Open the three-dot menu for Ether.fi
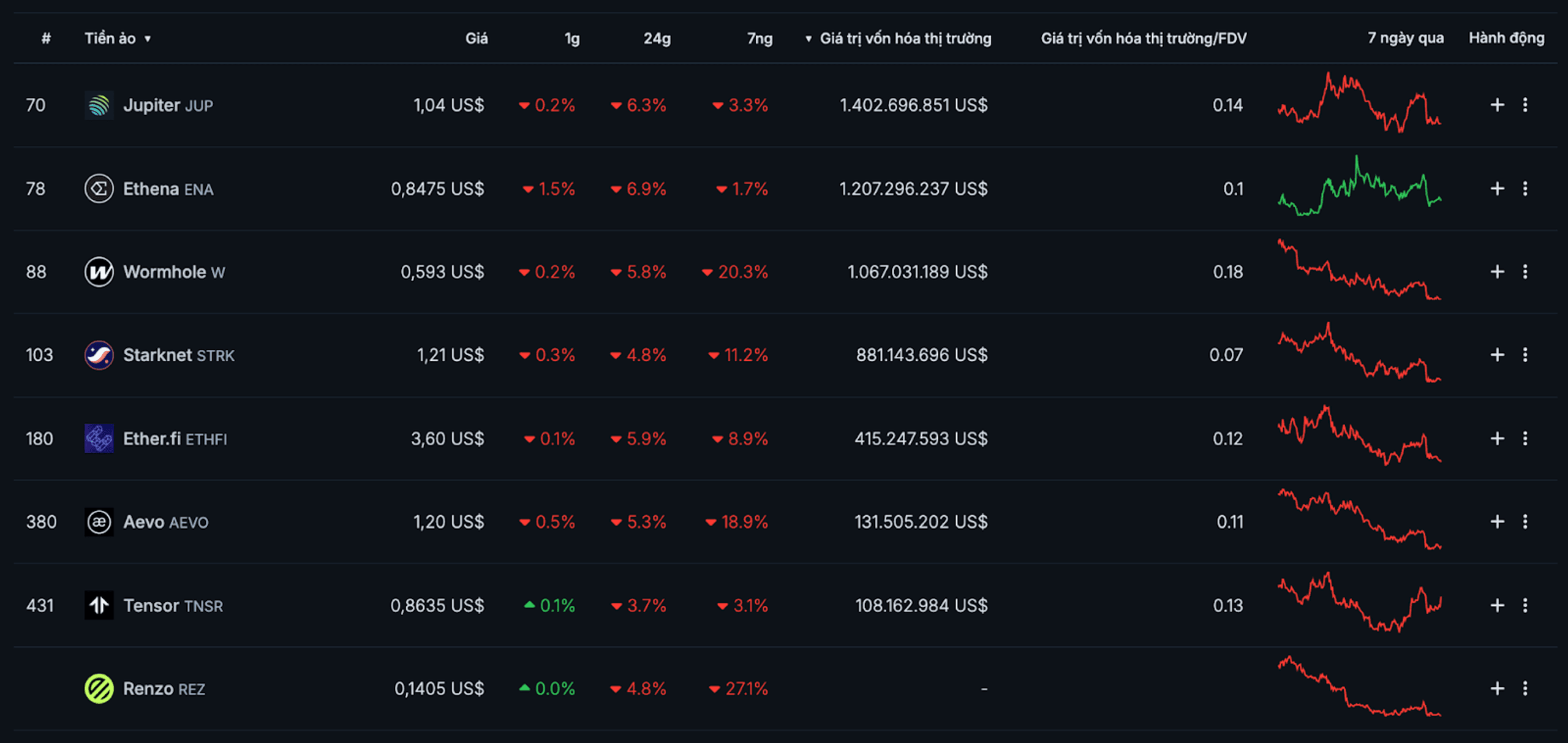The width and height of the screenshot is (1568, 743). pyautogui.click(x=1525, y=438)
